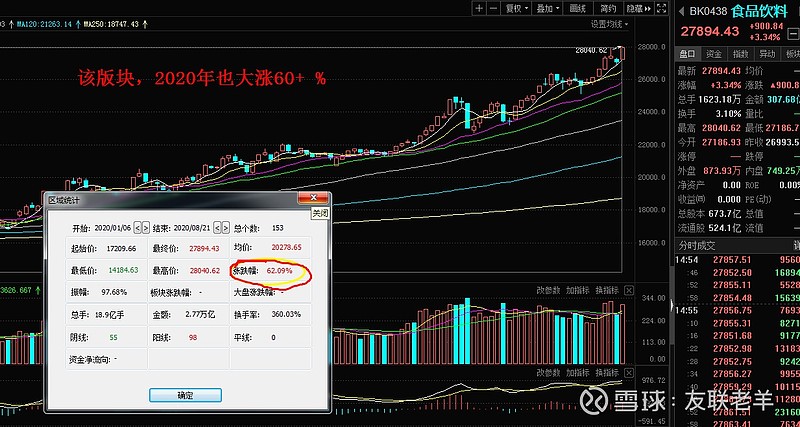Click 外盘 873.93万 quote value
This screenshot has height=427, width=800.
coord(721,170)
